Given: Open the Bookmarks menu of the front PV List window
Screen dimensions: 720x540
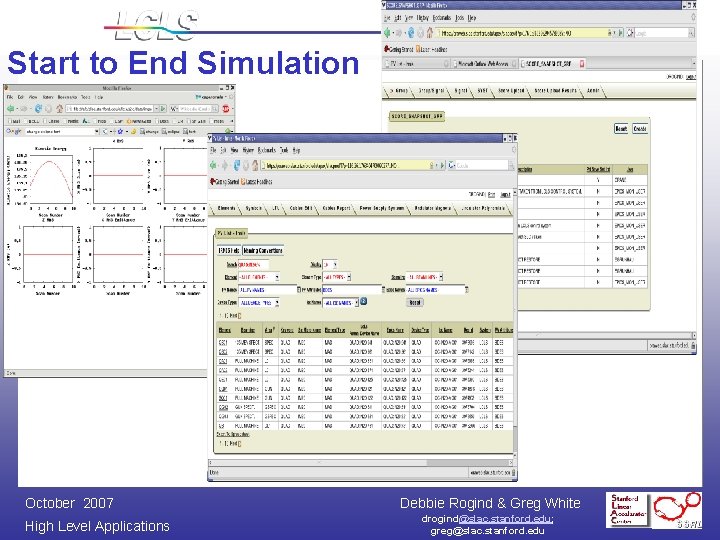Looking at the screenshot, I should click(266, 150).
